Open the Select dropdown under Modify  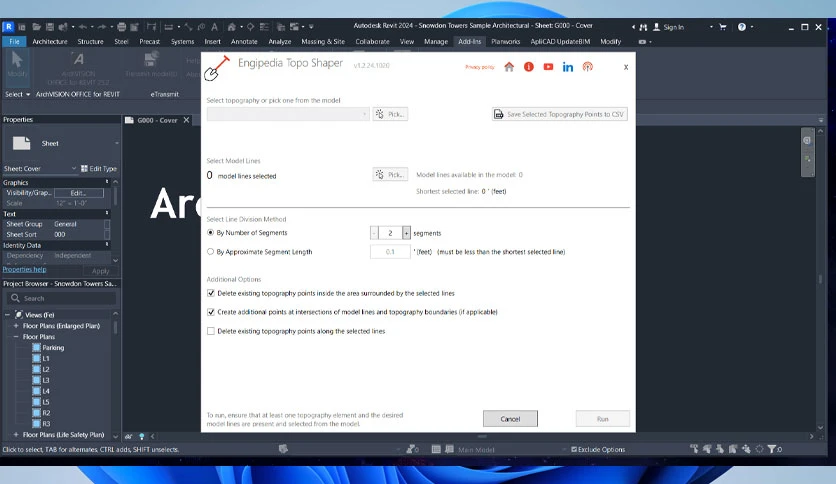click(x=17, y=94)
